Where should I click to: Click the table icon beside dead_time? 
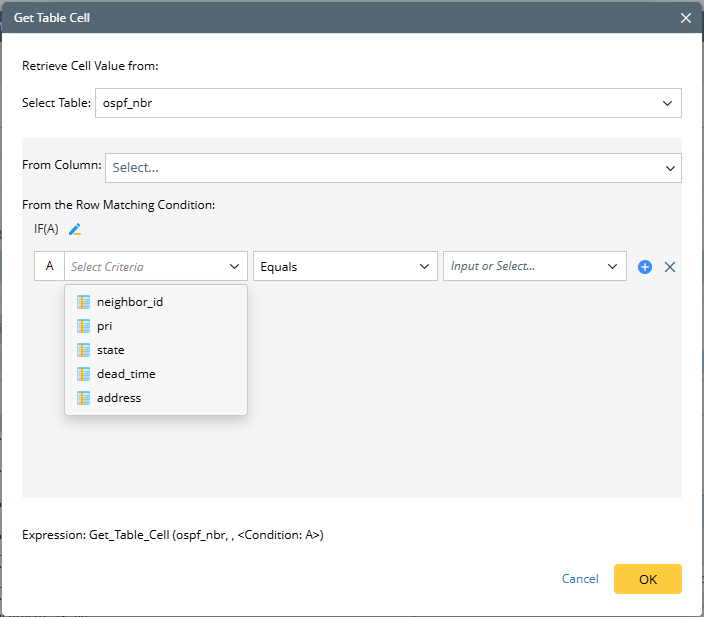click(x=84, y=374)
